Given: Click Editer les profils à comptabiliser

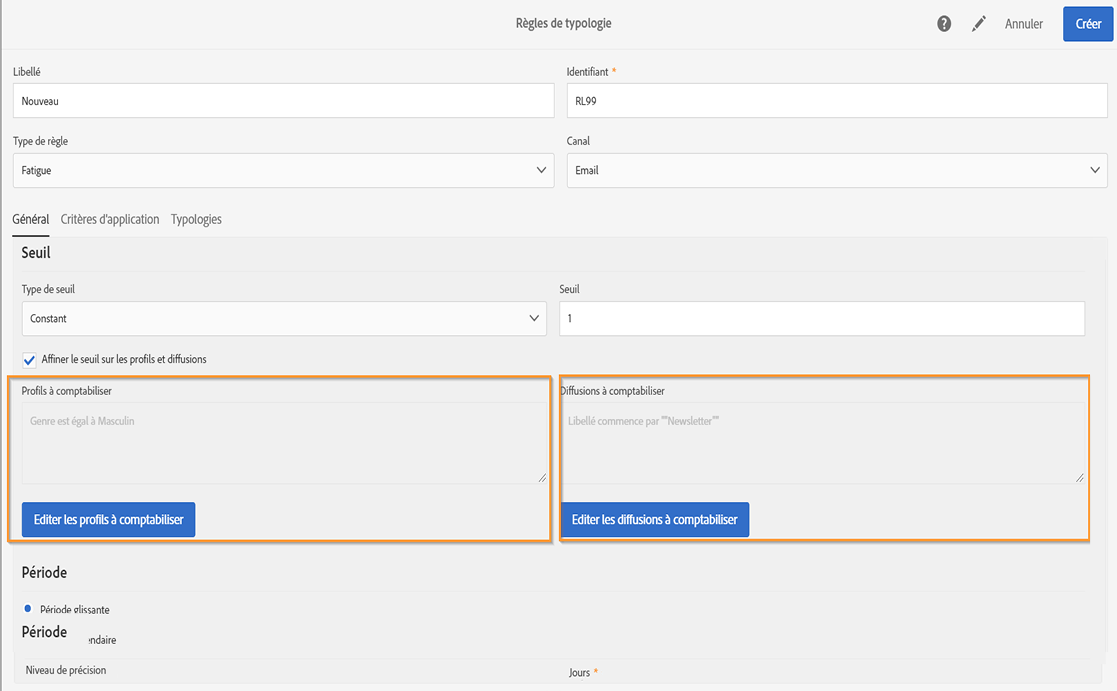Looking at the screenshot, I should (109, 520).
